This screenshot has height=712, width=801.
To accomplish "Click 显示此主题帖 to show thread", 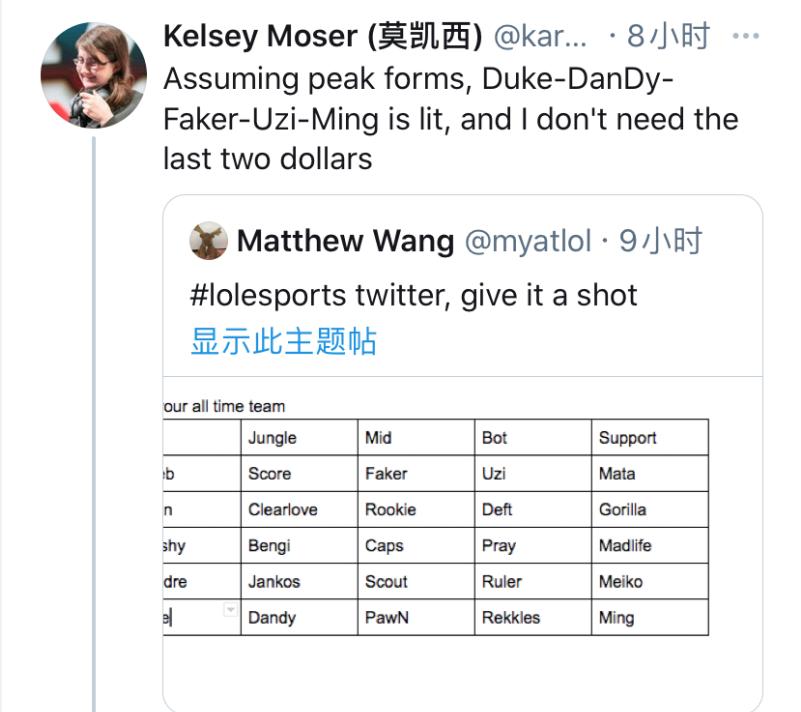I will coord(283,341).
